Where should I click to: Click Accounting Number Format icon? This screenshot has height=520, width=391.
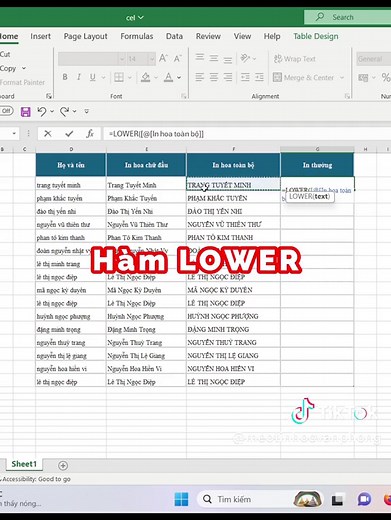coord(363,78)
